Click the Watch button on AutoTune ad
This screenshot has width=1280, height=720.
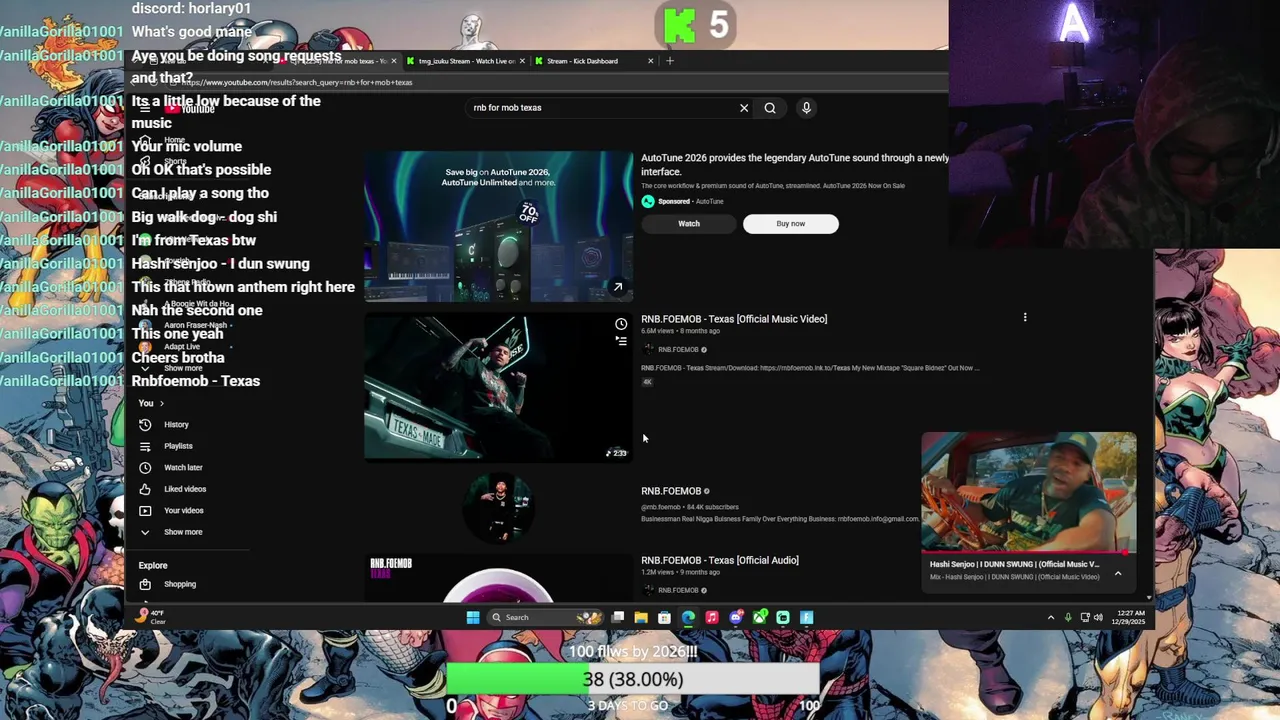click(x=689, y=224)
